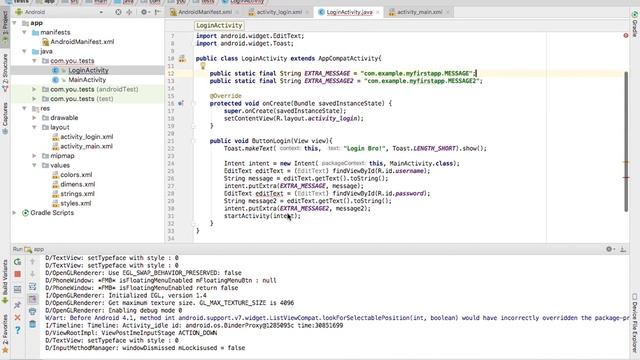640x360 pixels.
Task: Rerun the app from Run panel
Action: click(x=18, y=262)
